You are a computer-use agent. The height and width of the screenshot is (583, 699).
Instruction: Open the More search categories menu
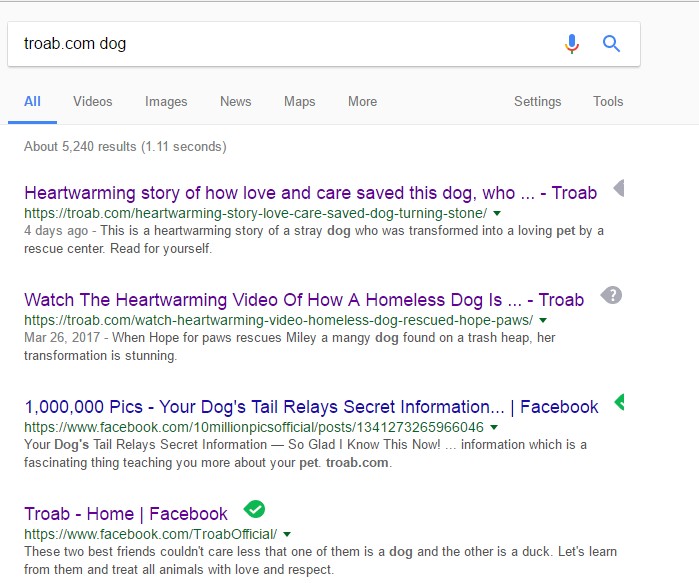point(362,102)
